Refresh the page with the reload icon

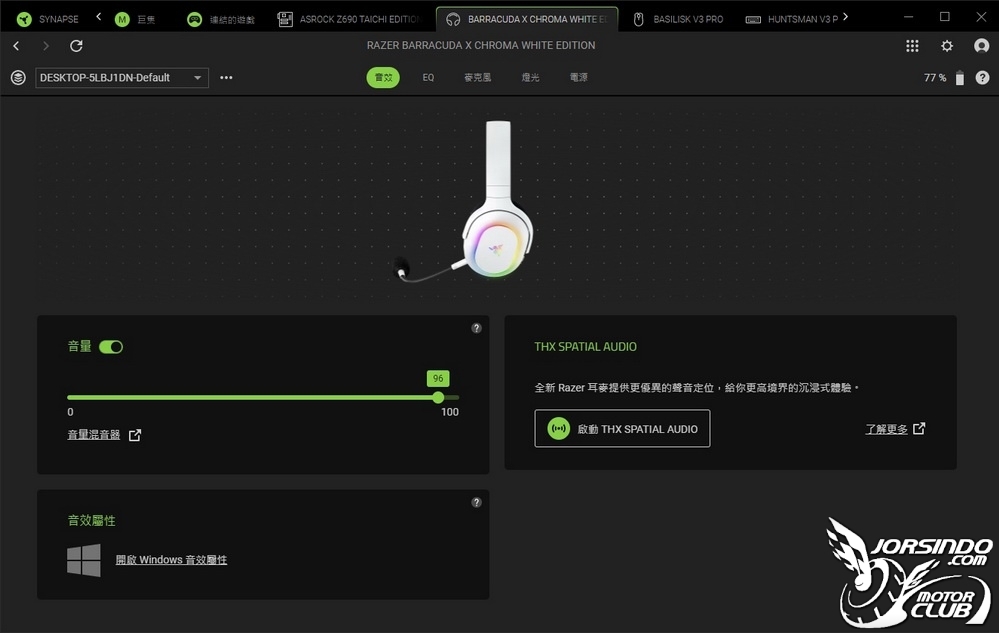pyautogui.click(x=76, y=46)
